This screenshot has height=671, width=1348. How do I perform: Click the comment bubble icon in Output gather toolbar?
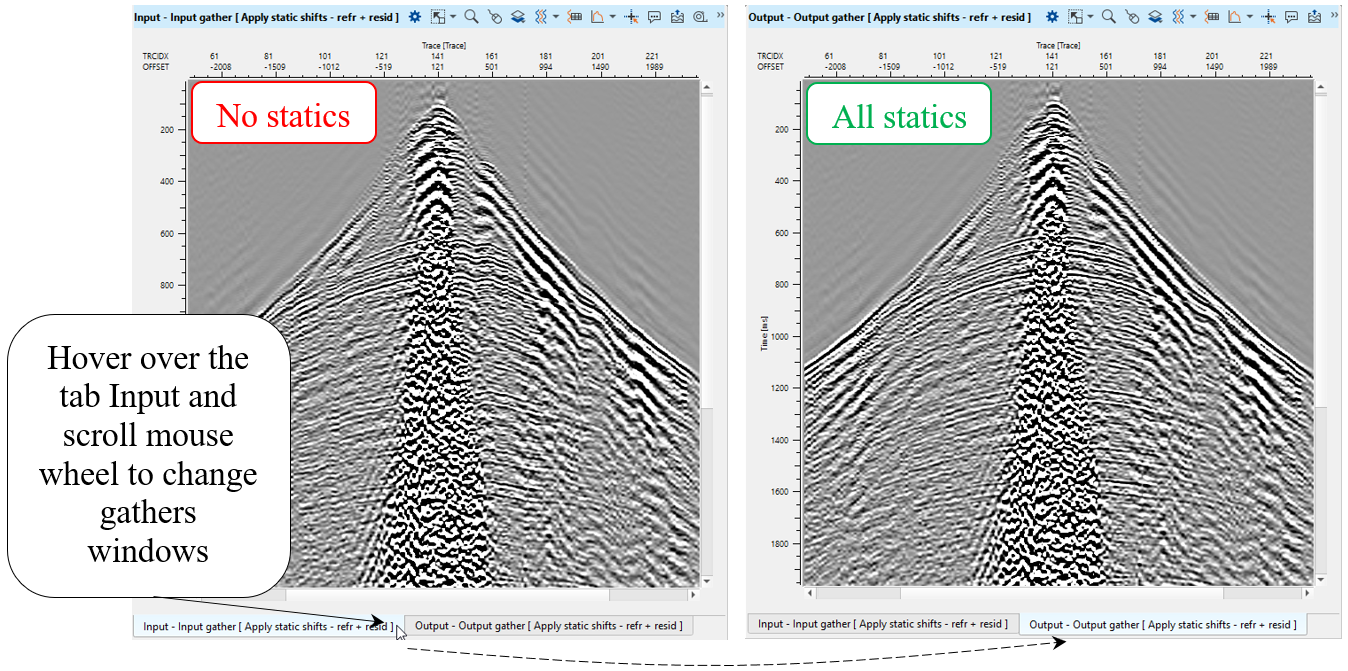(1291, 17)
